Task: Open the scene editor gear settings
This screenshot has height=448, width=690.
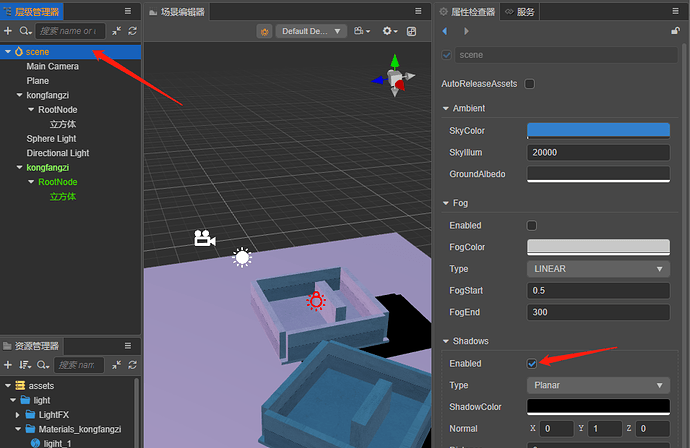Action: [x=389, y=31]
